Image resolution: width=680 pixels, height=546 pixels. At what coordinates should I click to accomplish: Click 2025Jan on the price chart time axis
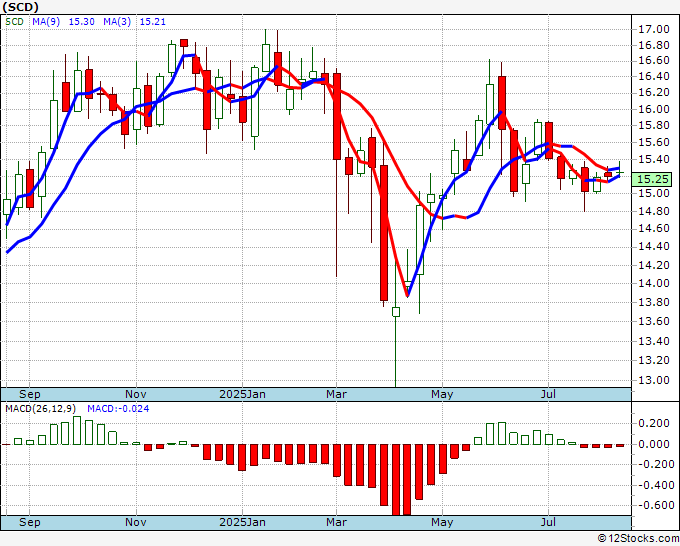pos(242,394)
